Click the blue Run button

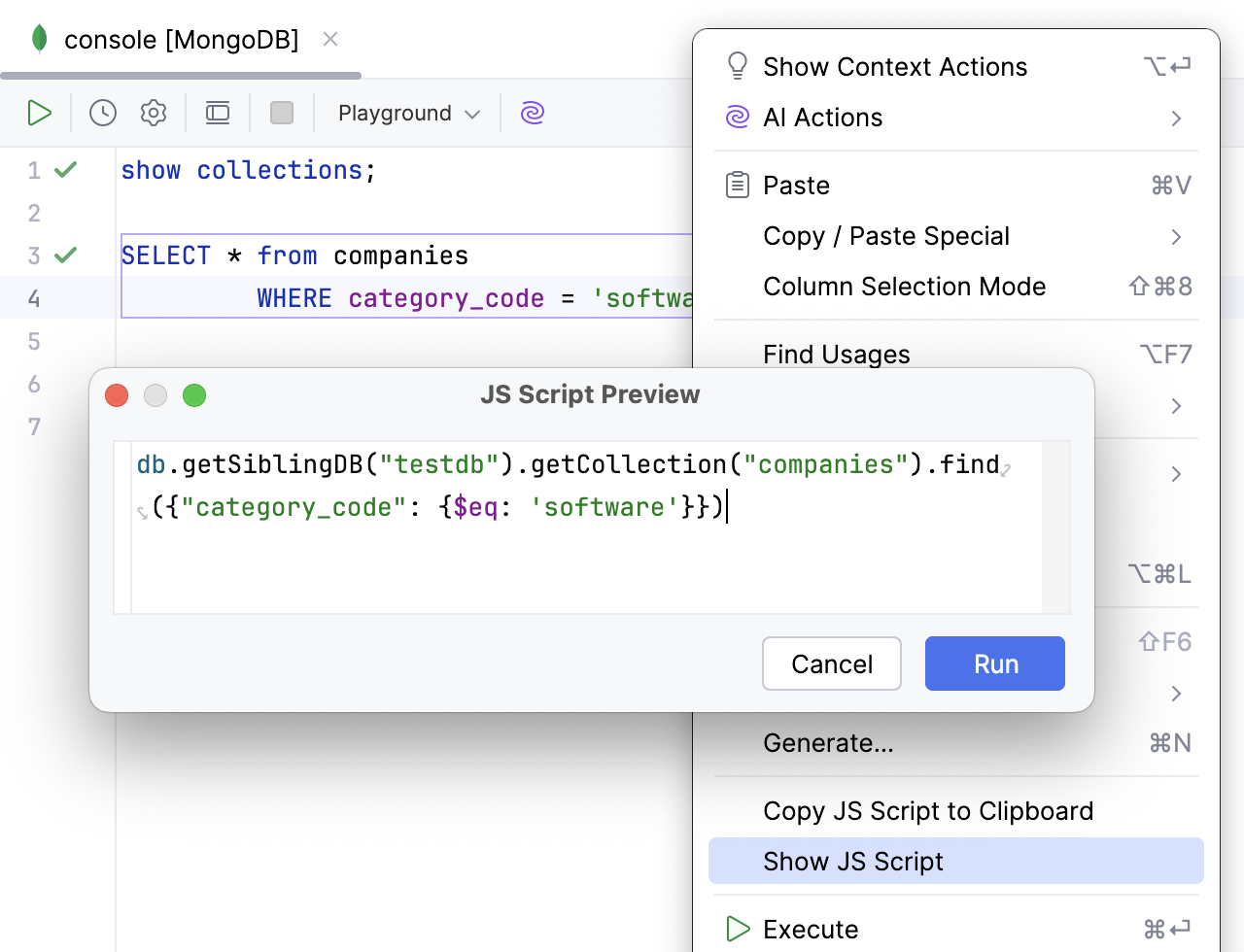994,664
